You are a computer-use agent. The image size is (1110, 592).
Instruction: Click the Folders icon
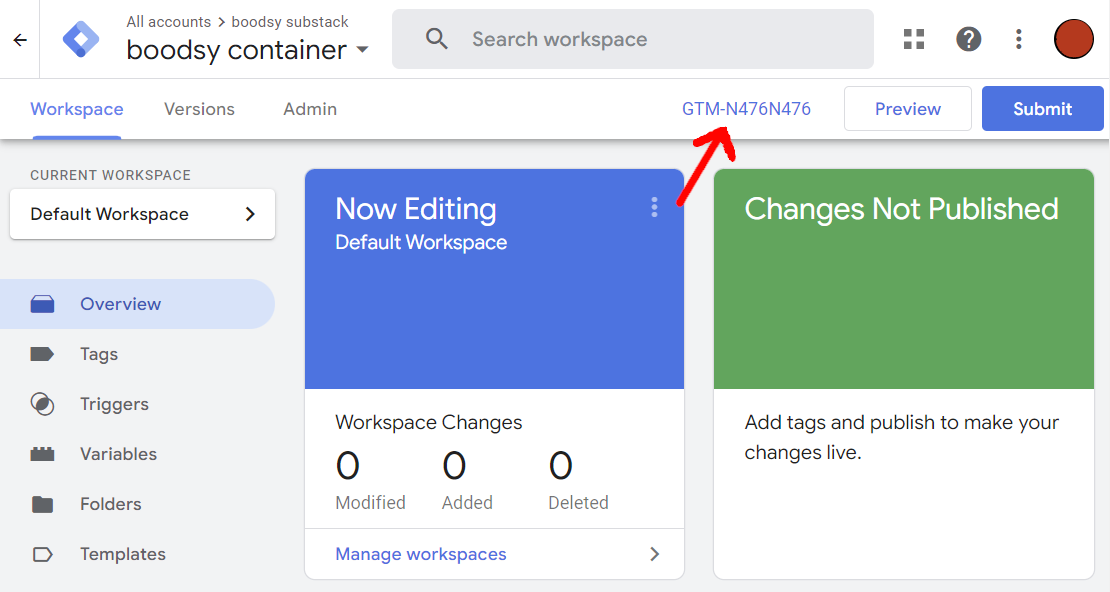click(x=42, y=503)
